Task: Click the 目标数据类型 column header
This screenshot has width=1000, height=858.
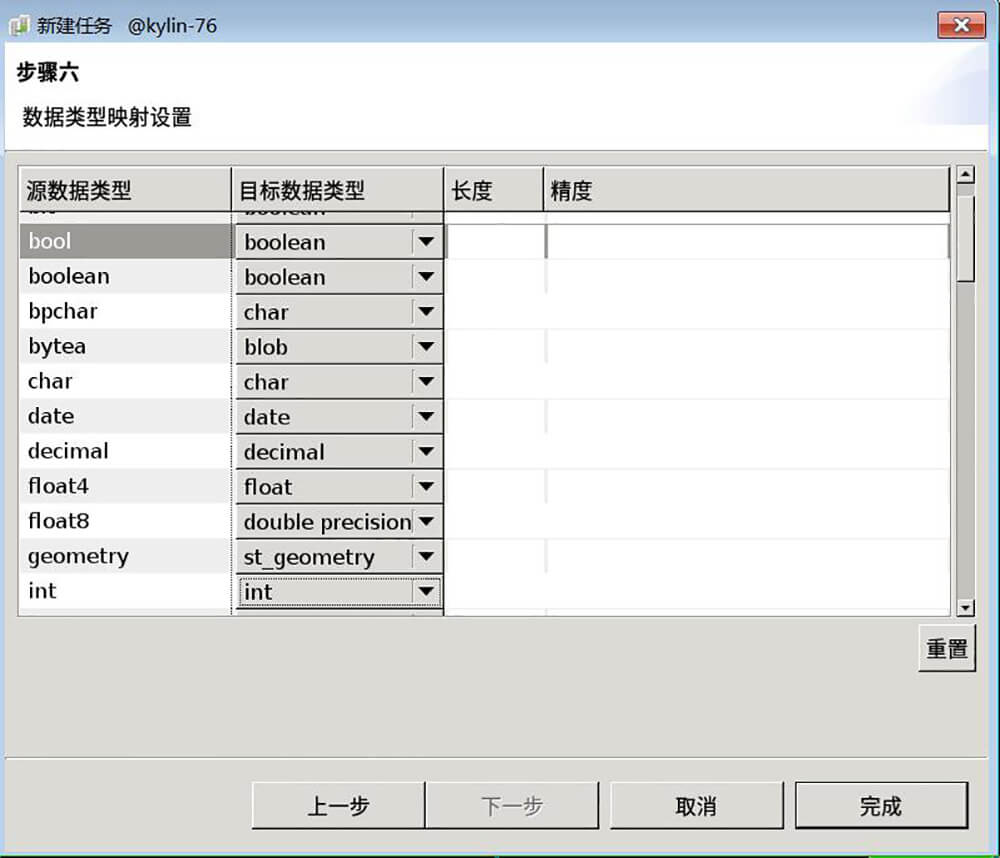Action: [337, 190]
